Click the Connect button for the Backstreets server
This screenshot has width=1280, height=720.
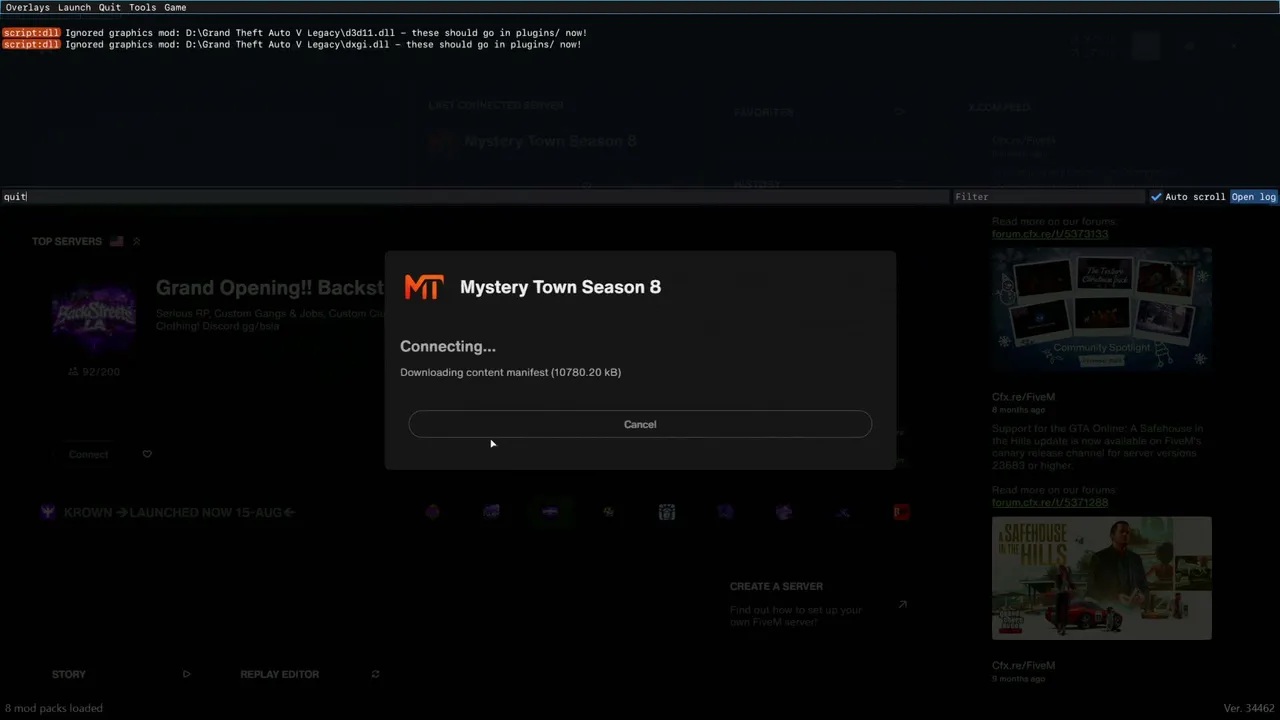click(88, 454)
